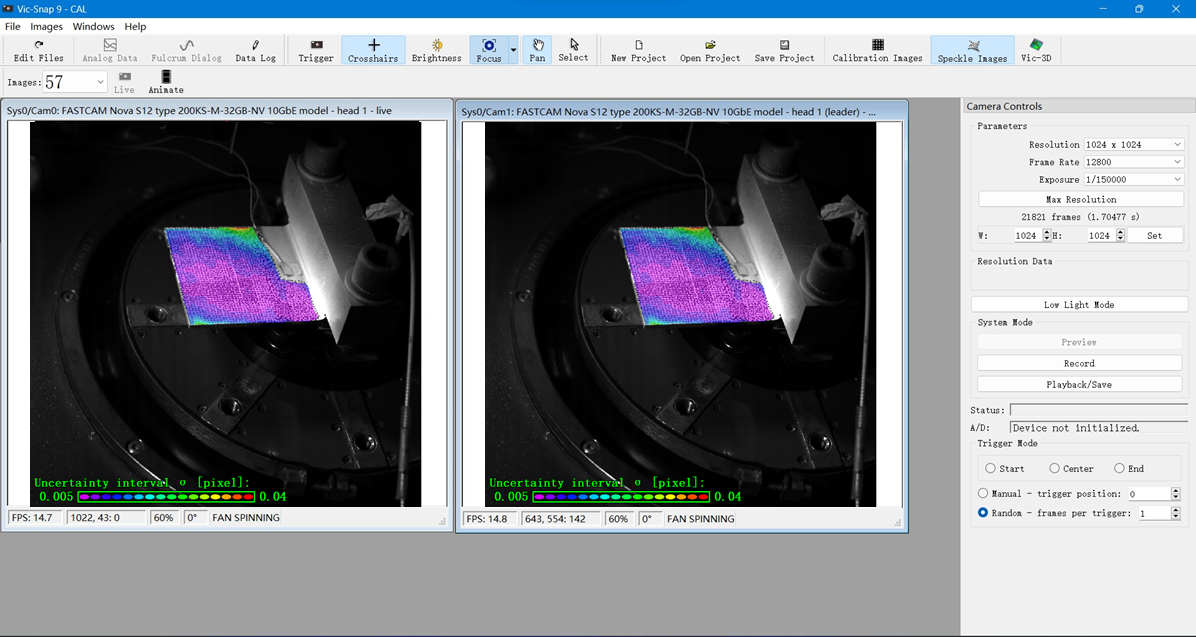Open the Images menu

46,27
